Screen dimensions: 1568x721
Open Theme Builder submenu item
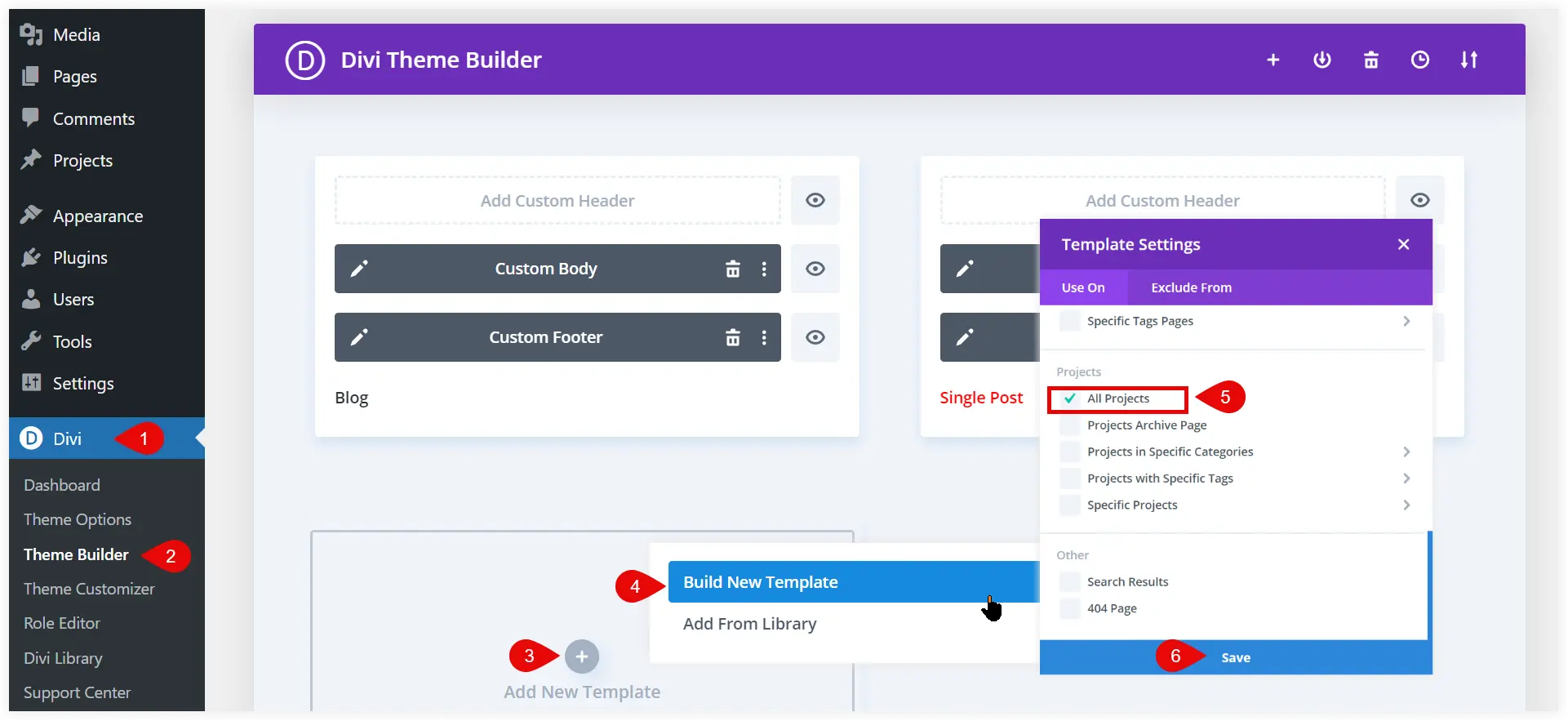click(76, 554)
